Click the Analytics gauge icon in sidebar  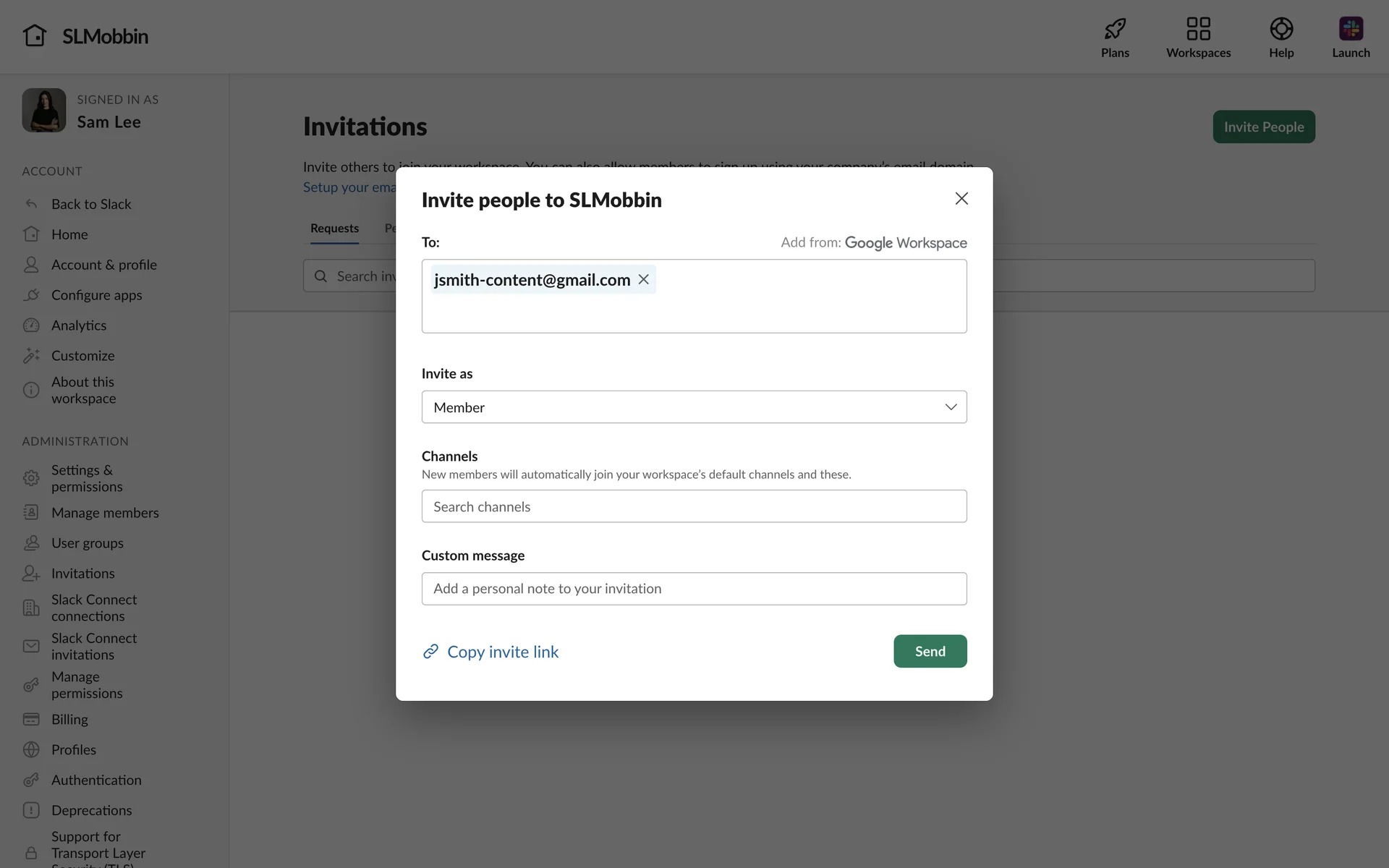[x=31, y=325]
